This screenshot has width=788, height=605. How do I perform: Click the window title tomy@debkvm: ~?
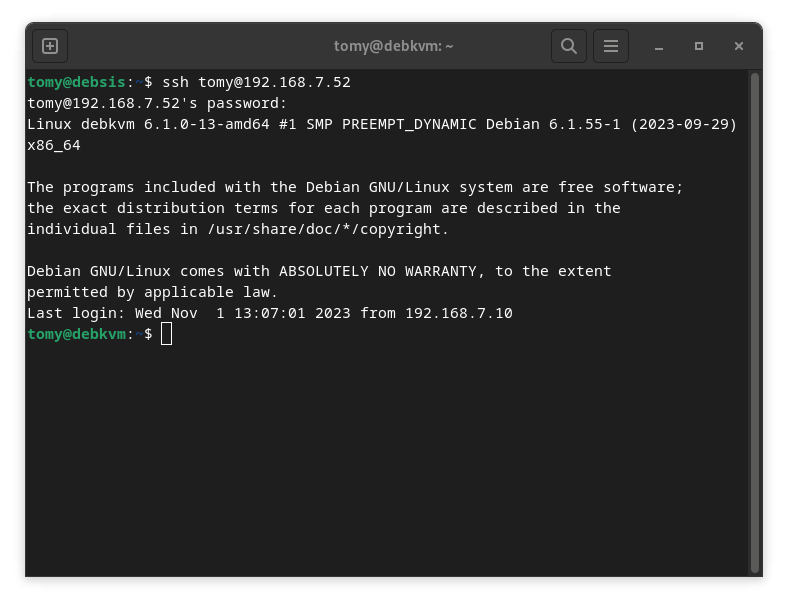393,46
